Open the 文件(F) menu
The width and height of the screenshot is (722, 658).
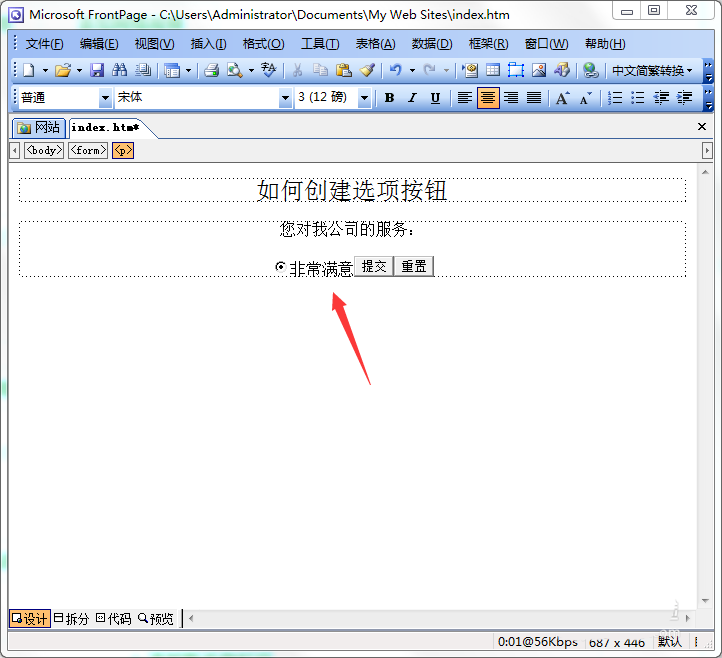point(44,44)
